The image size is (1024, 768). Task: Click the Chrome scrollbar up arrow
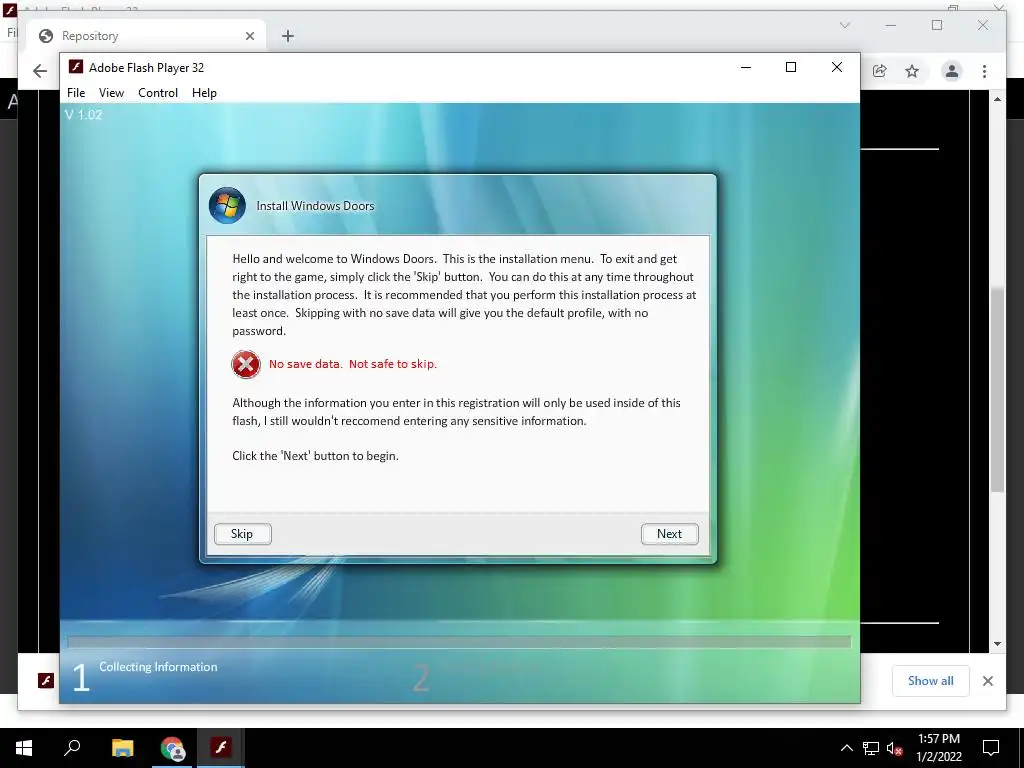(997, 99)
